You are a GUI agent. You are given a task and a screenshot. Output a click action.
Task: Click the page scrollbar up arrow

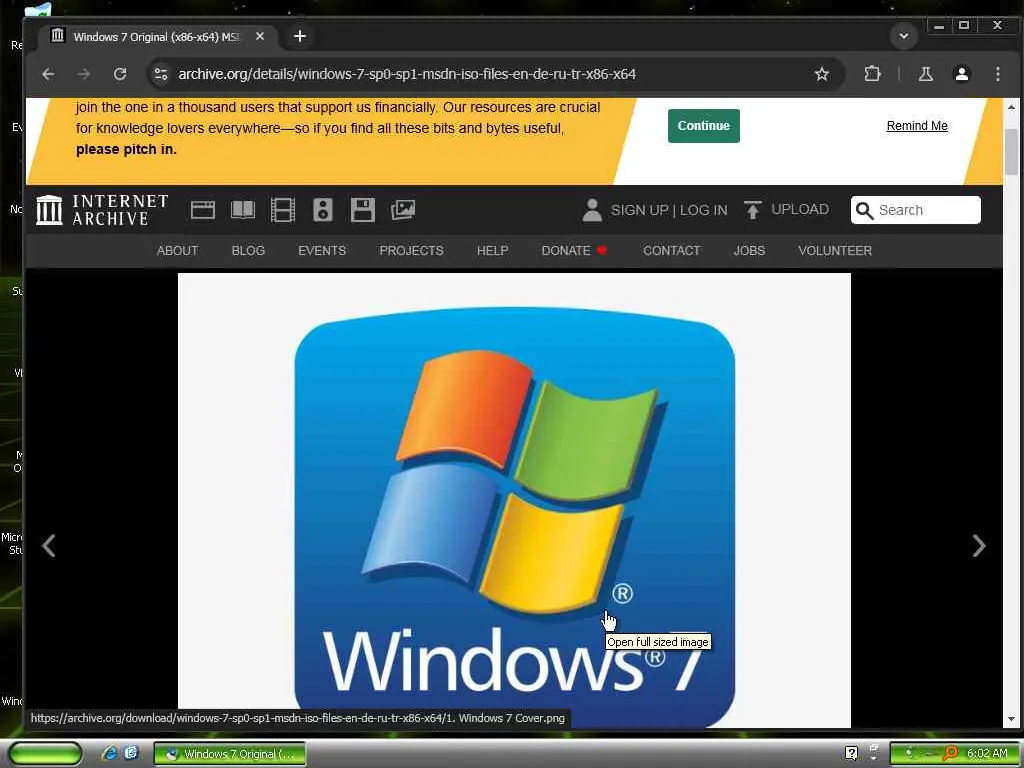pyautogui.click(x=1011, y=106)
